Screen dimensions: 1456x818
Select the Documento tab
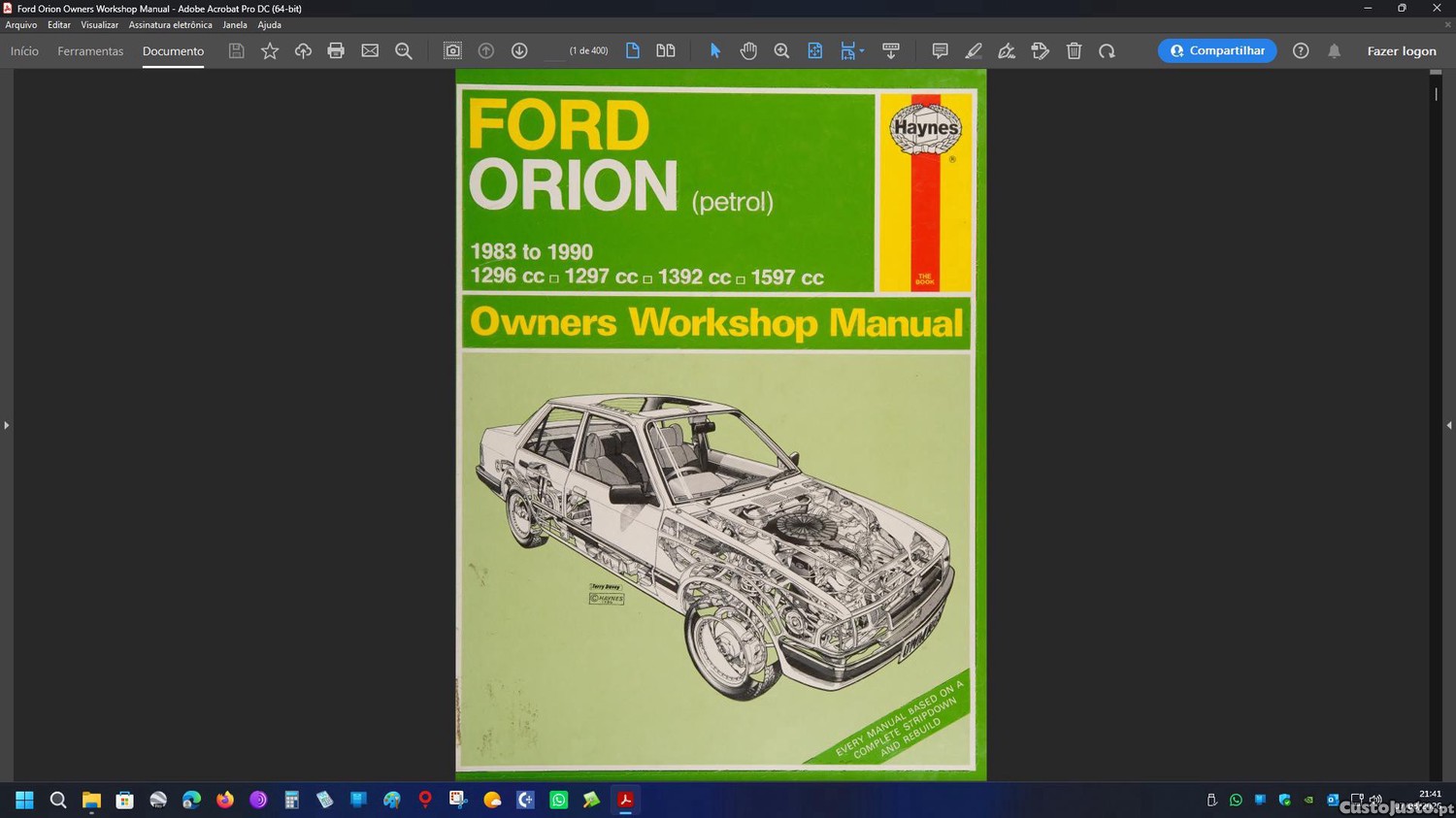coord(173,51)
